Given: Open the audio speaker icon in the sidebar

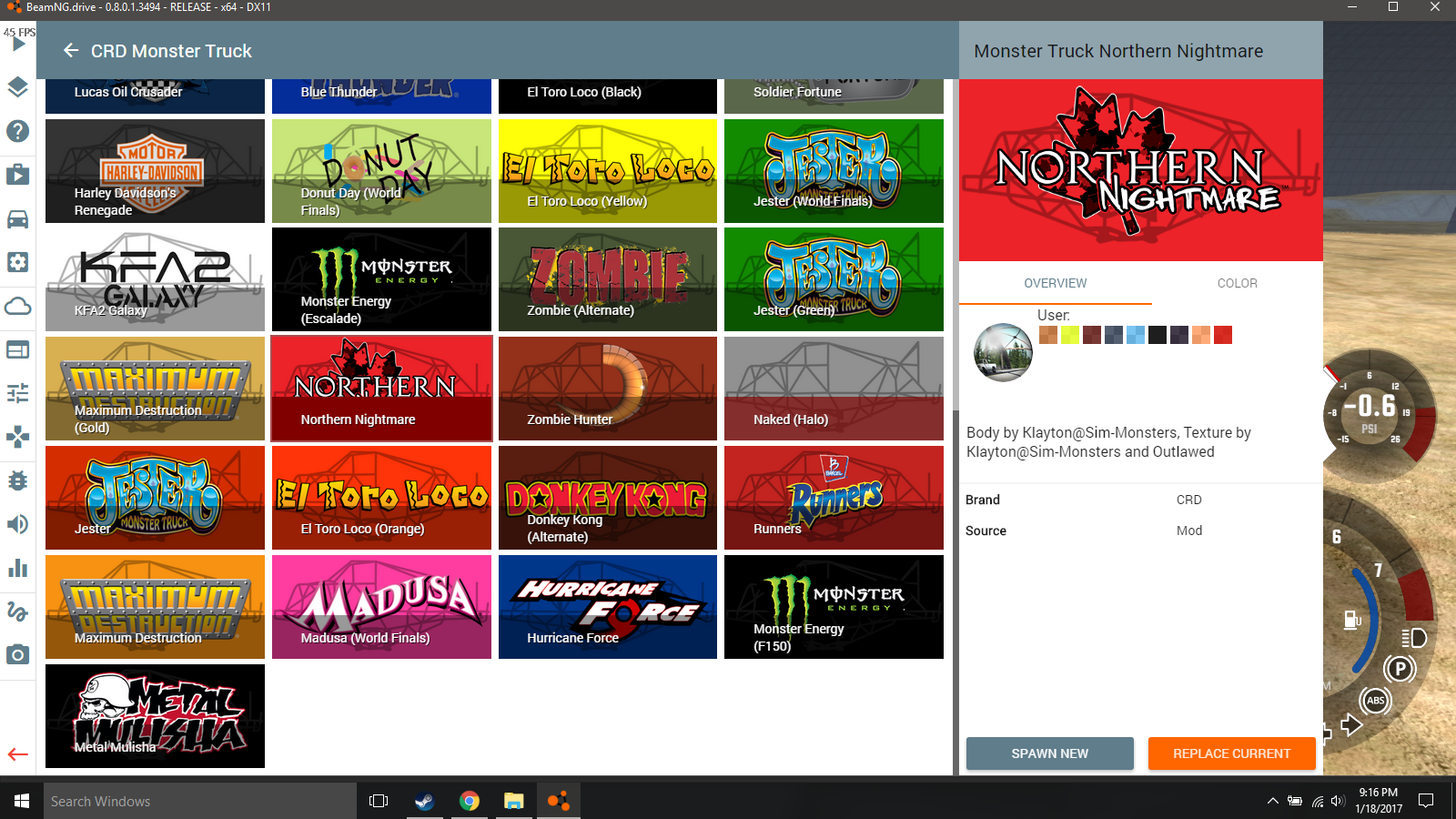Looking at the screenshot, I should tap(18, 524).
